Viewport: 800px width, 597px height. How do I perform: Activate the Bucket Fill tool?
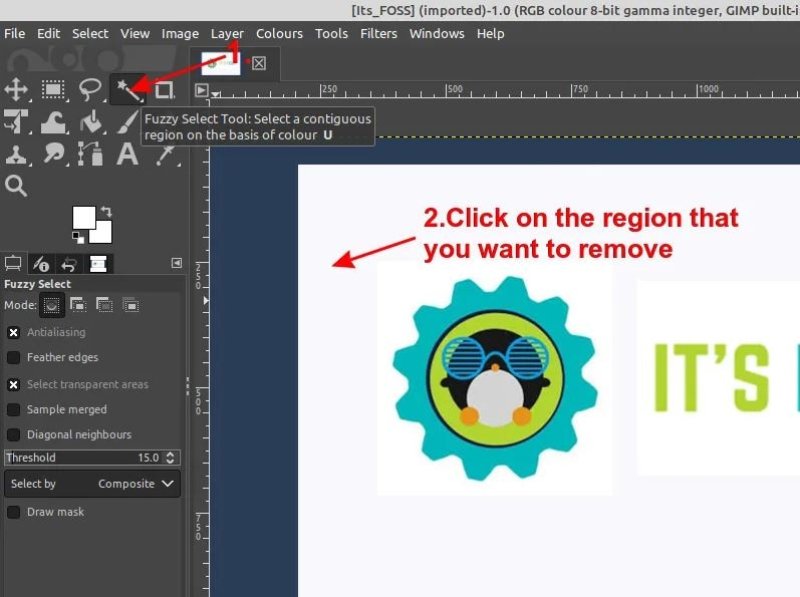[x=91, y=122]
